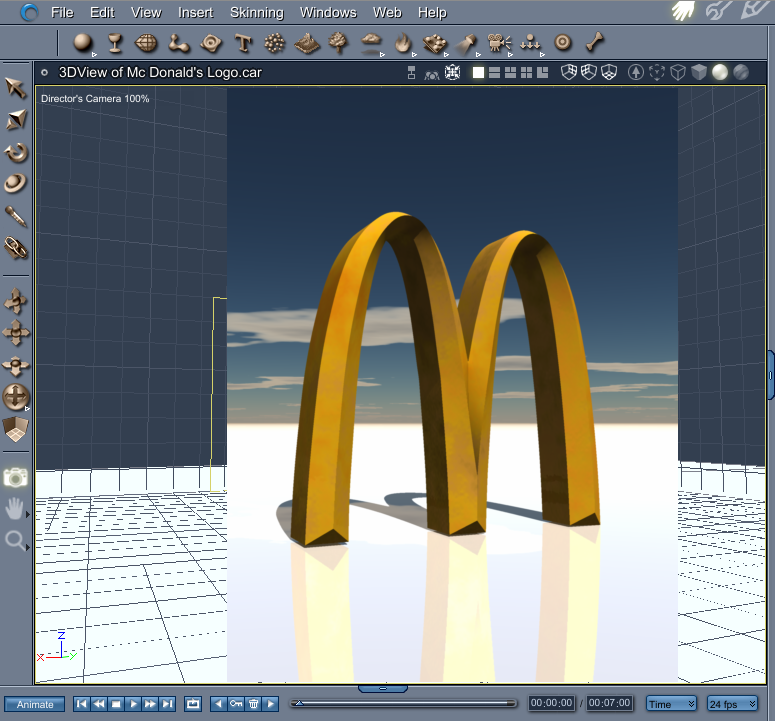Open the Windows menu
The image size is (775, 721).
(x=328, y=12)
